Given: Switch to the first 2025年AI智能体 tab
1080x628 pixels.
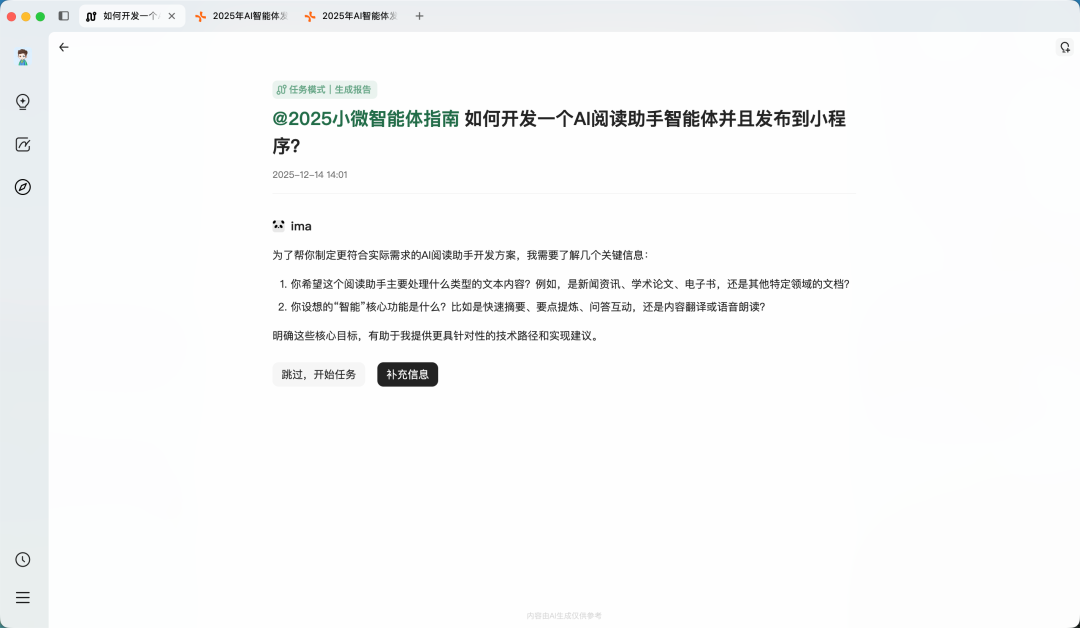Looking at the screenshot, I should pos(244,15).
